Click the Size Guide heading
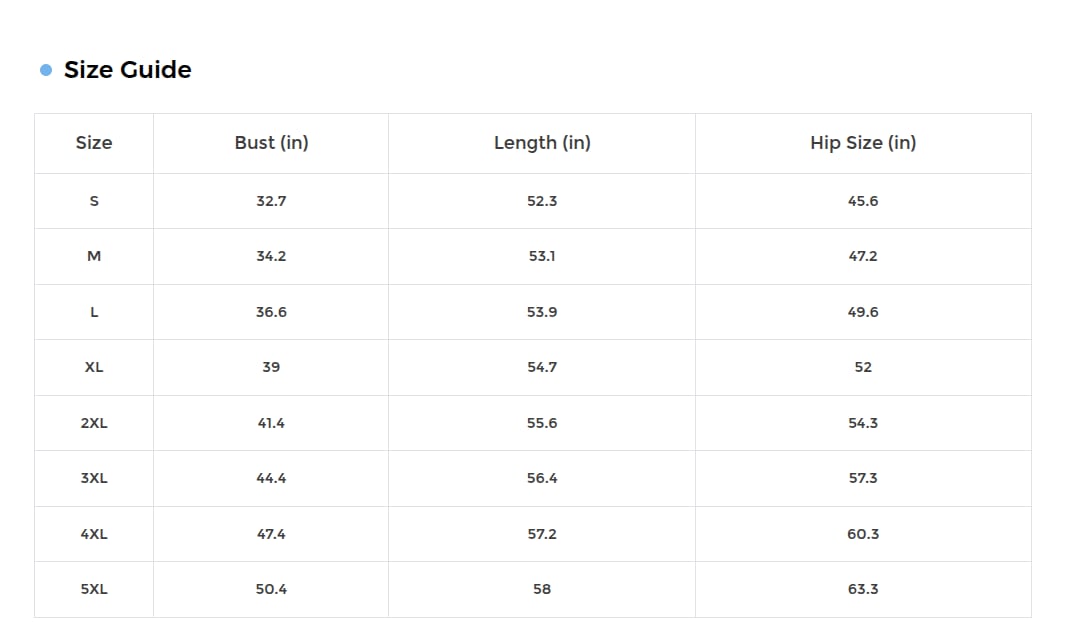This screenshot has height=637, width=1072. (127, 70)
